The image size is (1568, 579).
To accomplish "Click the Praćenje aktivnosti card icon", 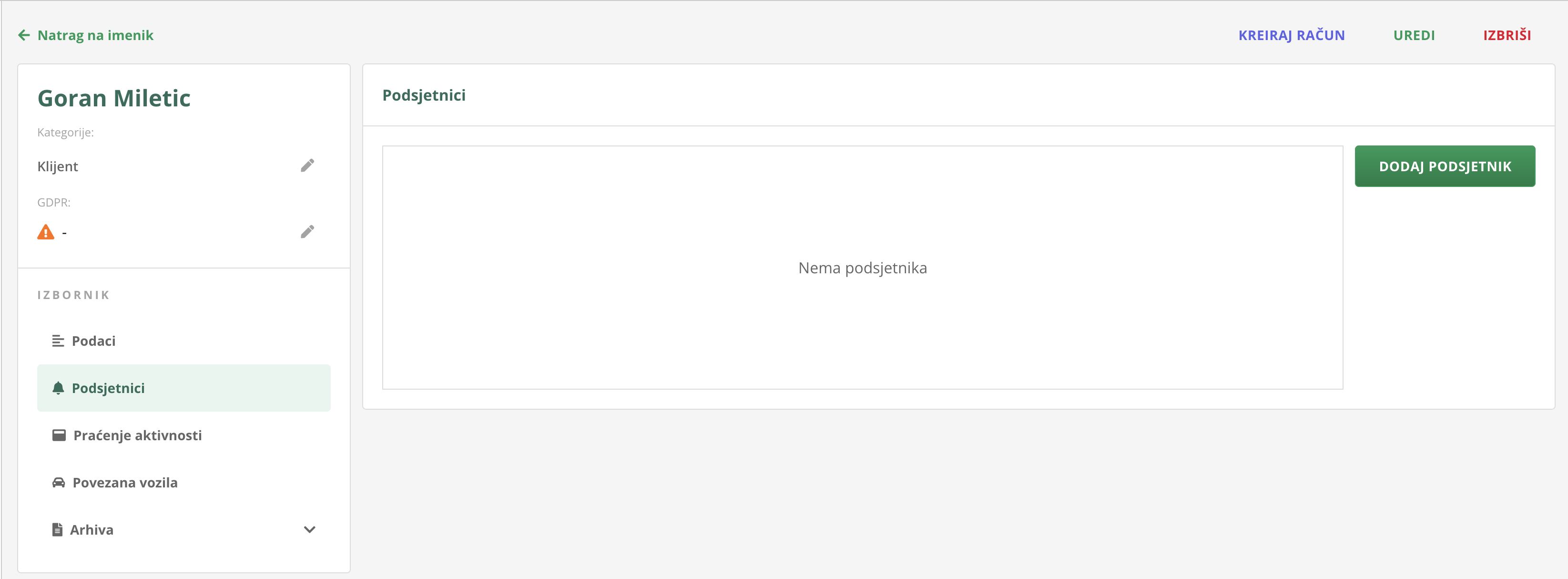I will click(x=59, y=435).
